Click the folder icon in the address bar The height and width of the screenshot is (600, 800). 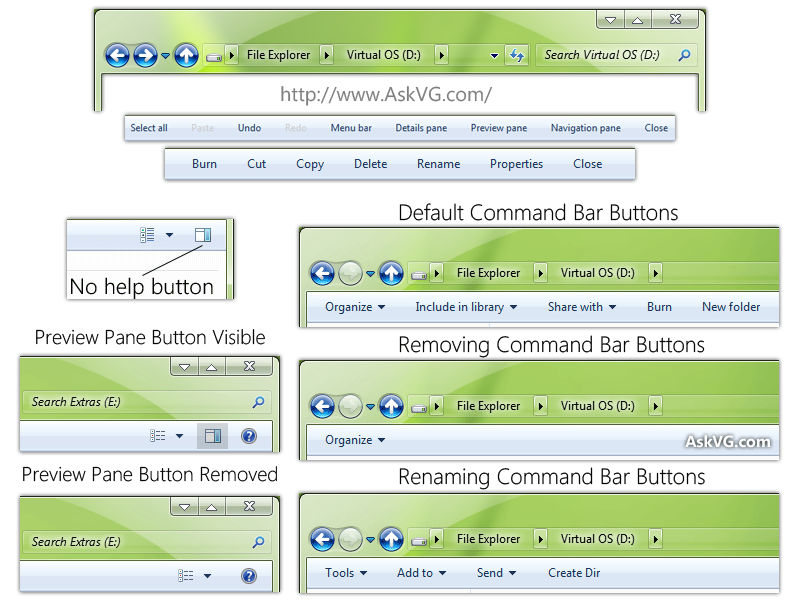click(x=214, y=55)
